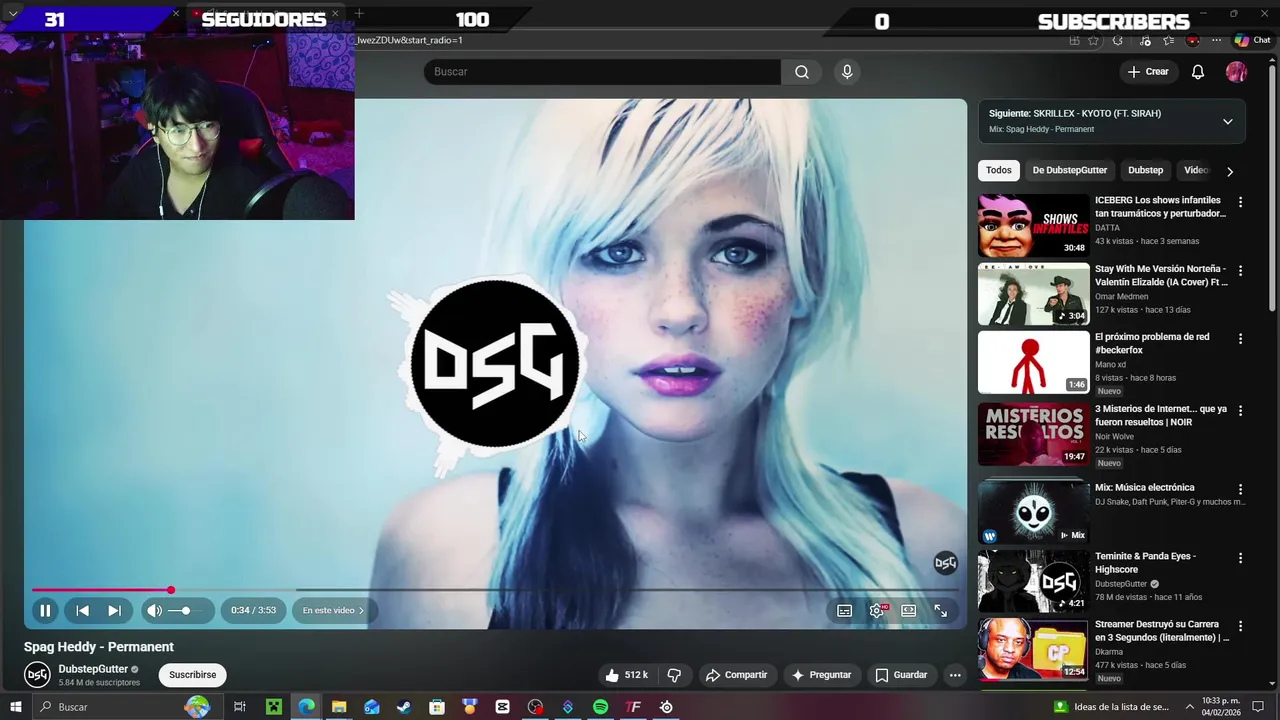Select the 'Dubstep' filter chip
This screenshot has width=1280, height=720.
(1146, 170)
